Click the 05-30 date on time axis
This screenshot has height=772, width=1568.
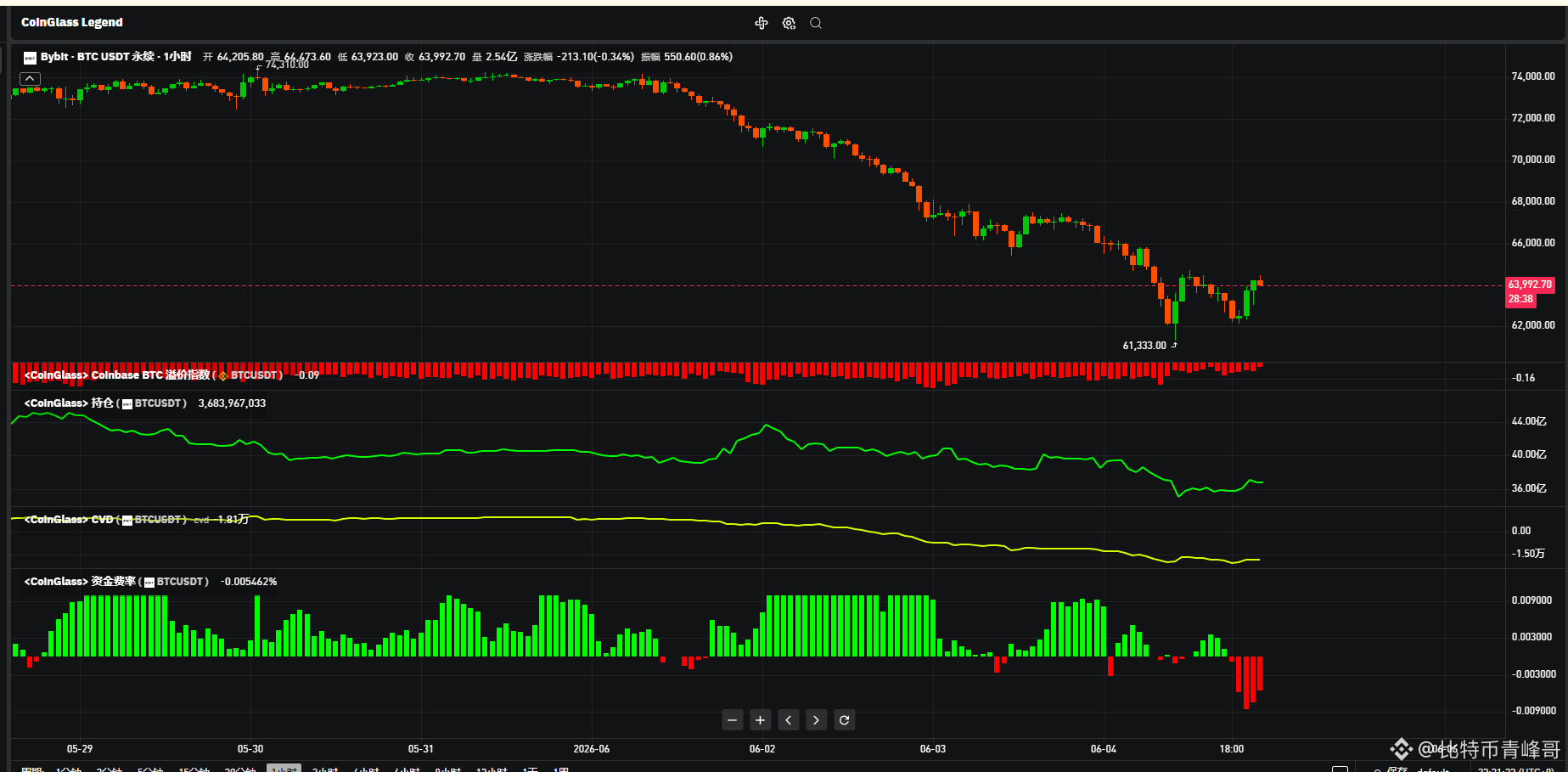(250, 749)
